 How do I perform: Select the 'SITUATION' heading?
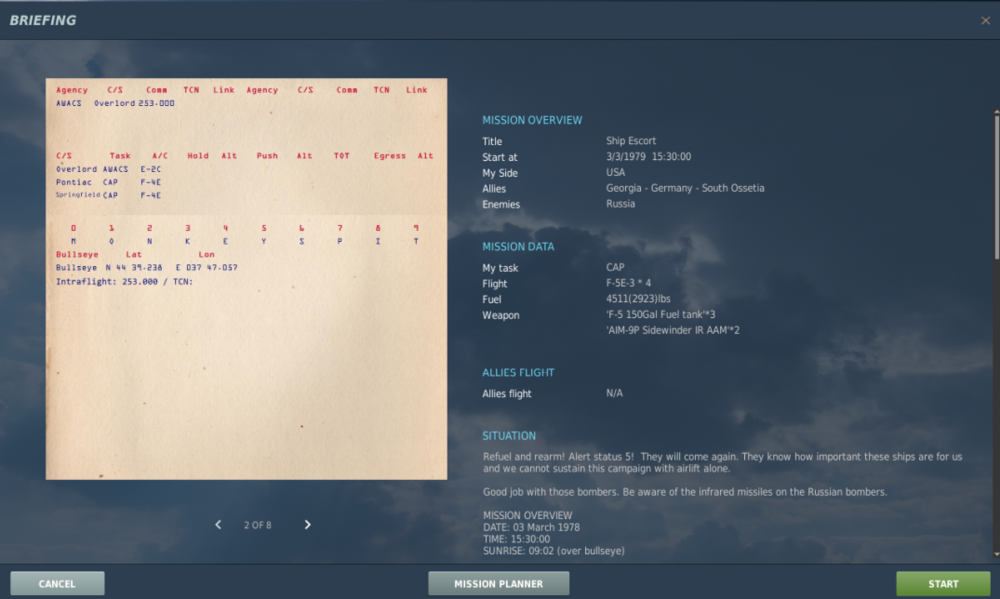[x=509, y=436]
